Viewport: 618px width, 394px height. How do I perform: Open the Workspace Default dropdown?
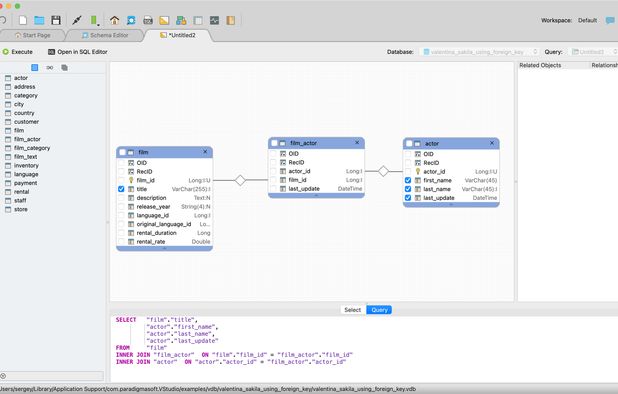tap(587, 20)
